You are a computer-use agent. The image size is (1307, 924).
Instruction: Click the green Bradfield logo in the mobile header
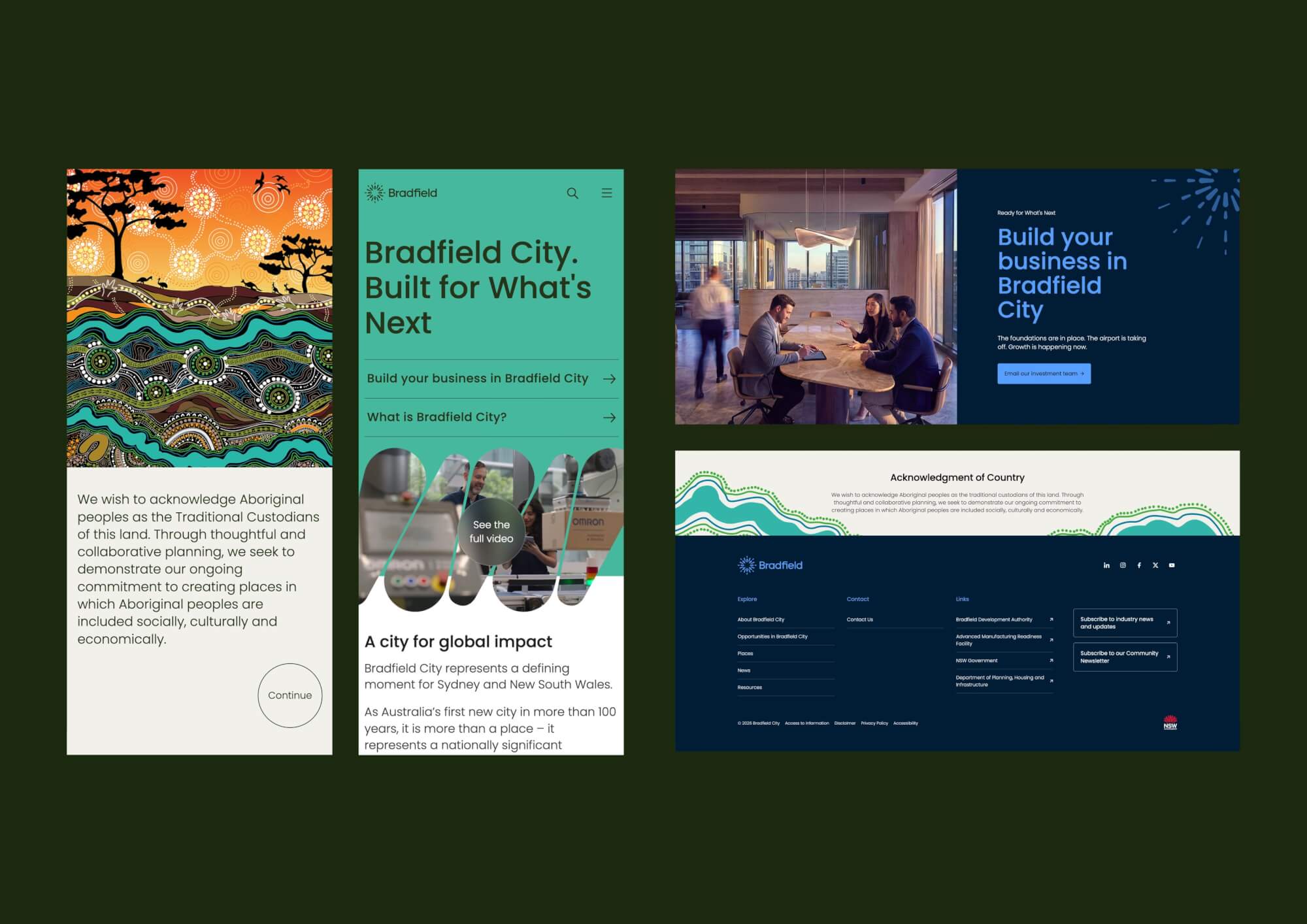(401, 193)
